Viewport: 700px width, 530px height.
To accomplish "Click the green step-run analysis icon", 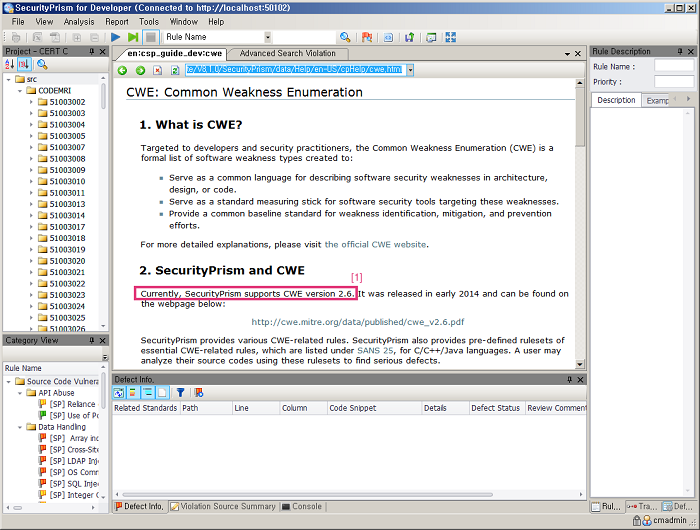I will [133, 37].
